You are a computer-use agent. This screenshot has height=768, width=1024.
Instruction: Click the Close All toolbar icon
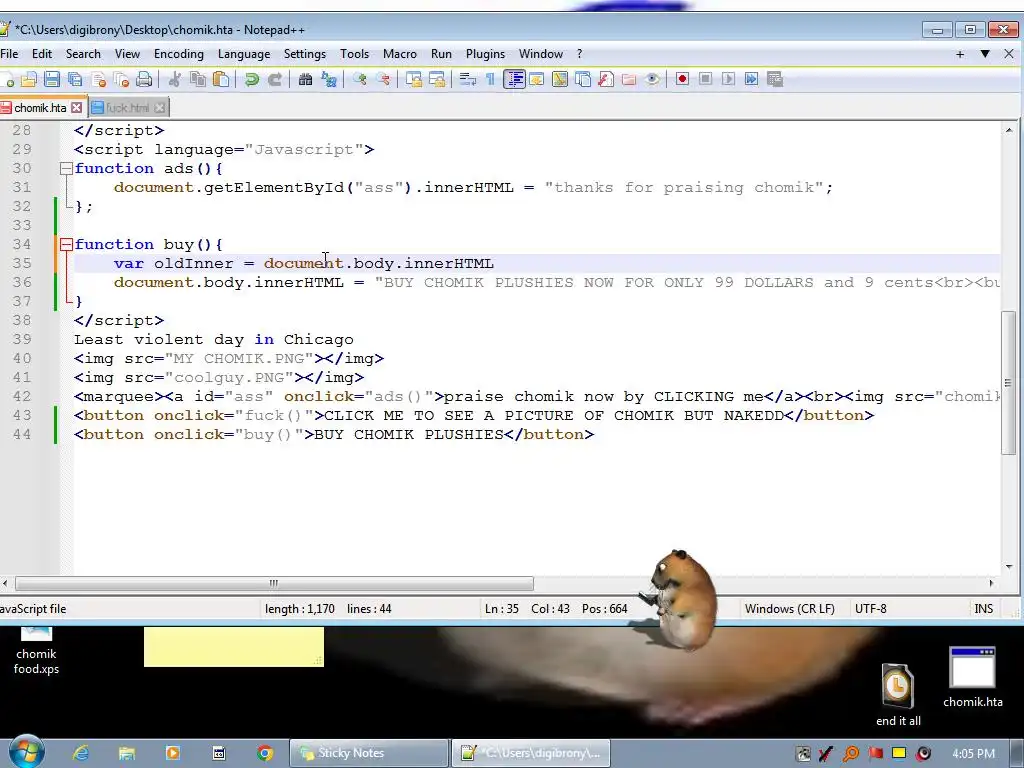point(121,80)
